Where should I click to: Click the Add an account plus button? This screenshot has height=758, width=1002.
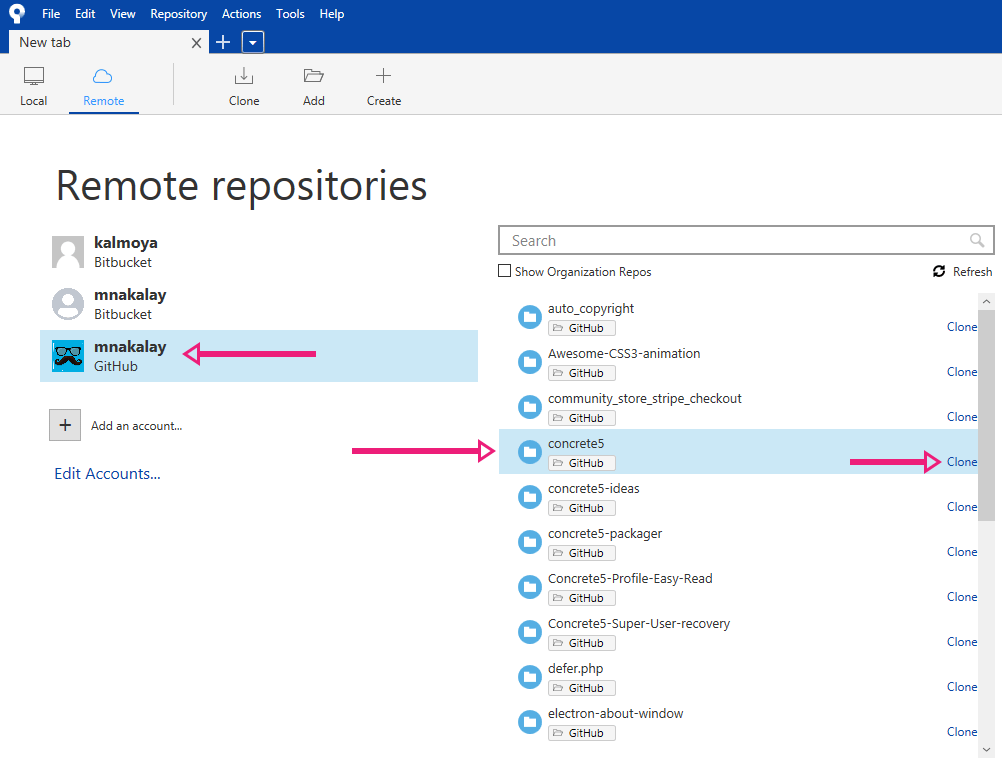click(x=65, y=425)
